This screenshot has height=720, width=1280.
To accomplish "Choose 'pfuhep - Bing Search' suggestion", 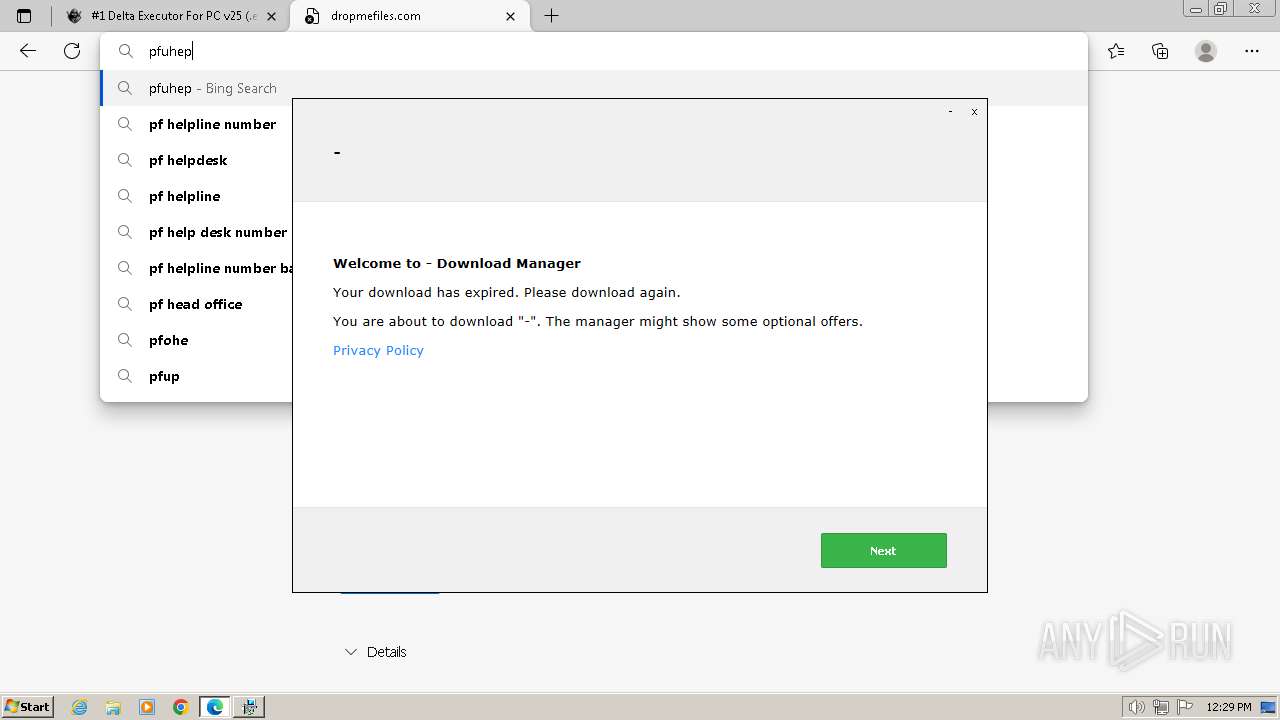I will [x=594, y=88].
